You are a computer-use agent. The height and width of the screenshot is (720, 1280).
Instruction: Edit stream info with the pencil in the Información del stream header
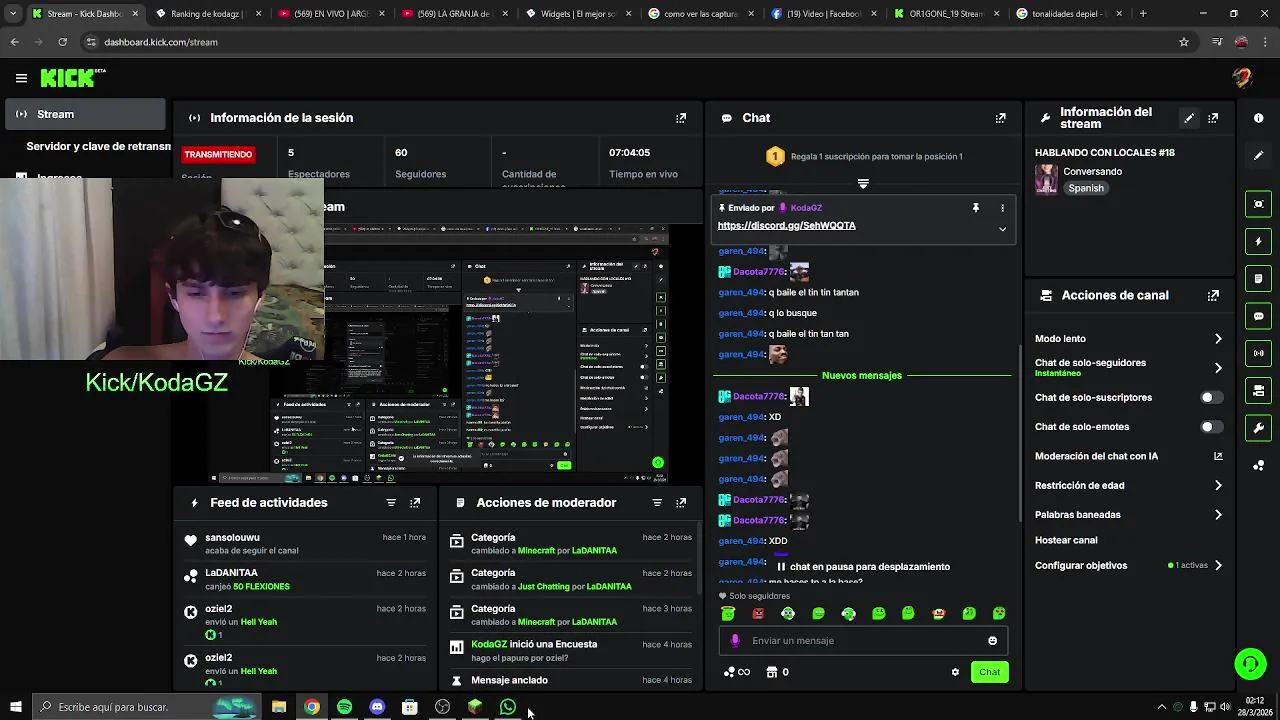pos(1189,118)
